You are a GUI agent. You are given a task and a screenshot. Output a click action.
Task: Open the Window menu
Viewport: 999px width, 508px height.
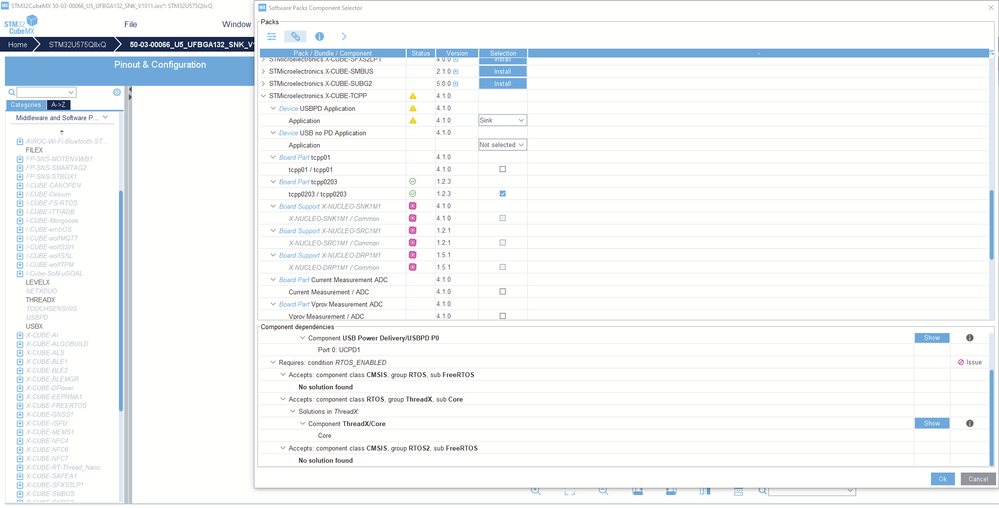pos(236,24)
